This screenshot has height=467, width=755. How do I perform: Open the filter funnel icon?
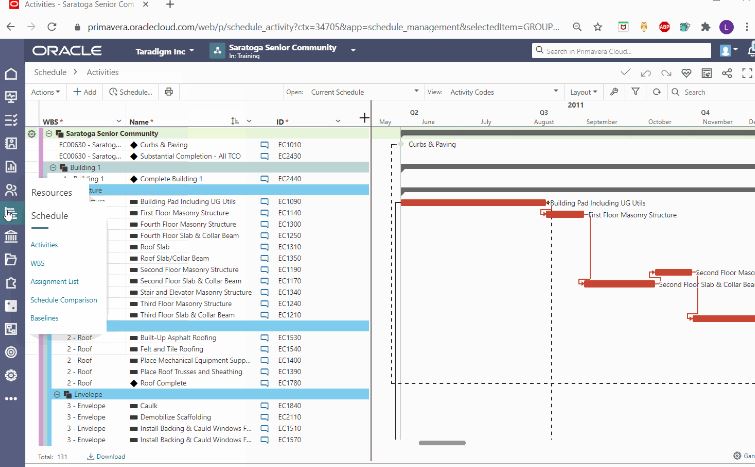tap(636, 91)
